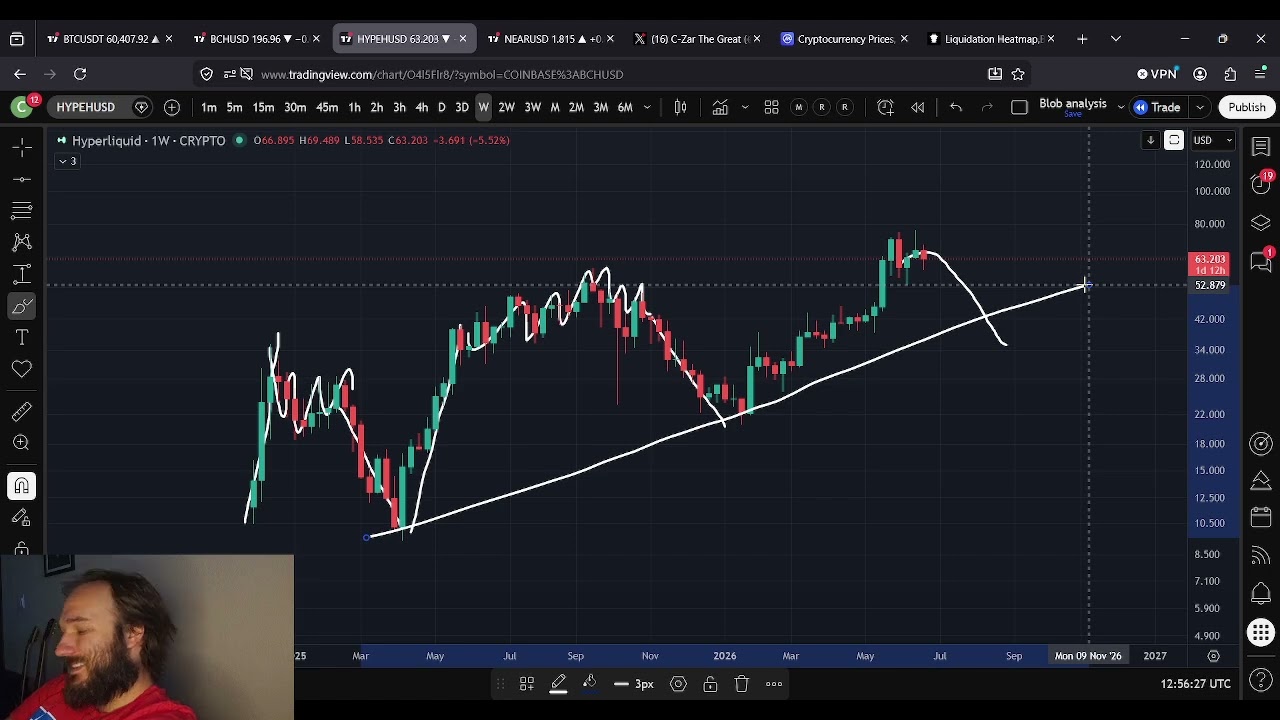Viewport: 1280px width, 720px height.
Task: Open chart timezone settings at time axis corner
Action: tap(1213, 656)
